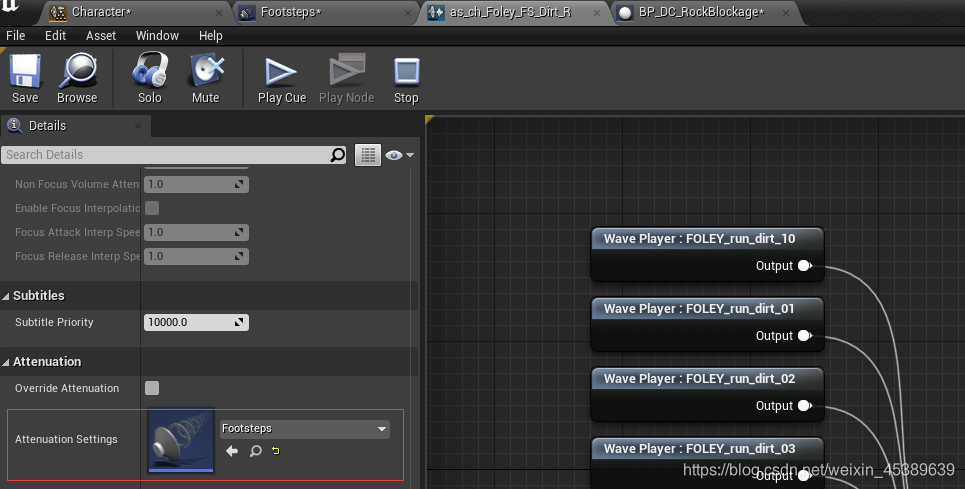Close the as_ch_Foley_FS_Dirt_R tab
The height and width of the screenshot is (489, 965).
(x=597, y=13)
